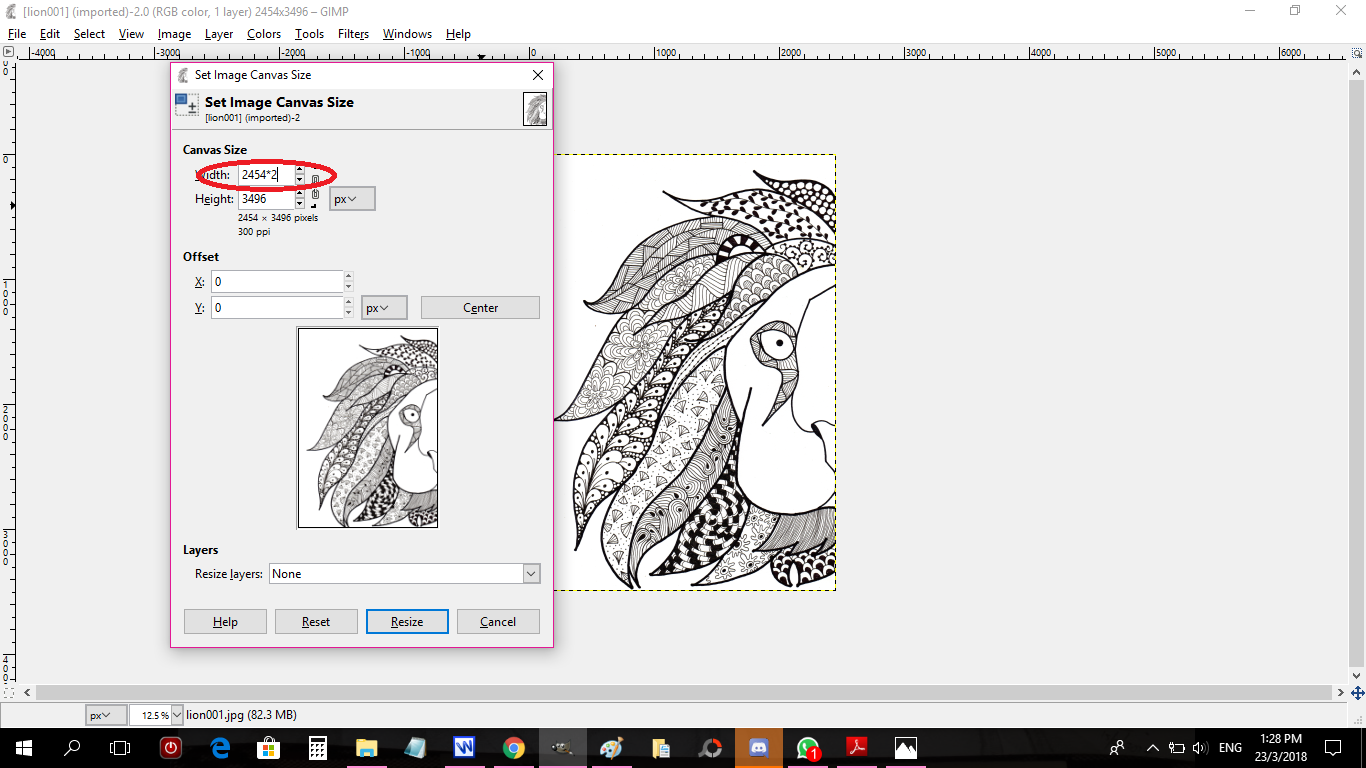Toggle Quick Mask button at bottom-left corner
Screen dimensions: 1366x768
click(x=8, y=692)
